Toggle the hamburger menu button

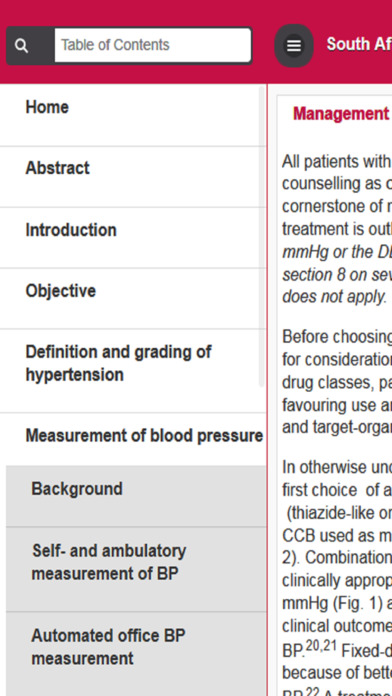click(294, 46)
